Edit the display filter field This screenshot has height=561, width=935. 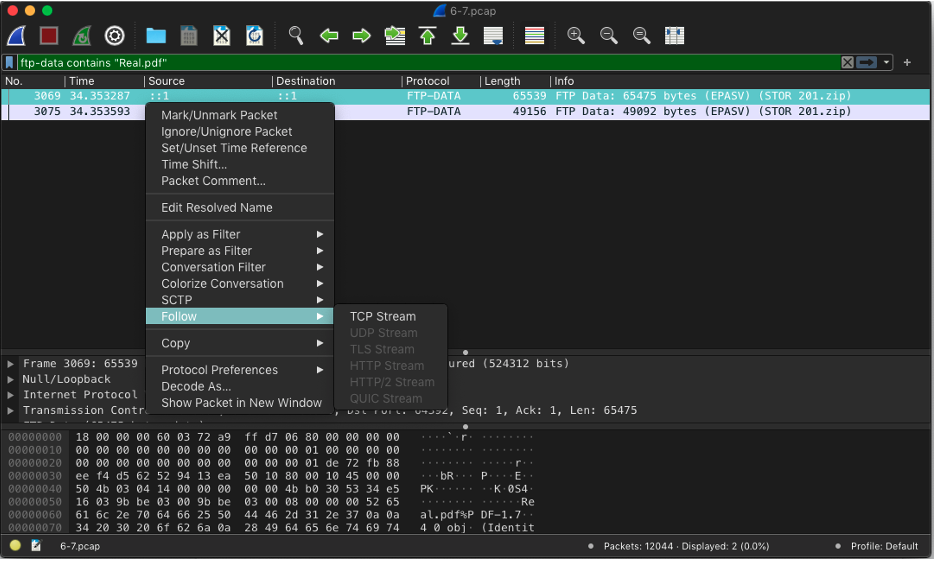click(x=428, y=63)
